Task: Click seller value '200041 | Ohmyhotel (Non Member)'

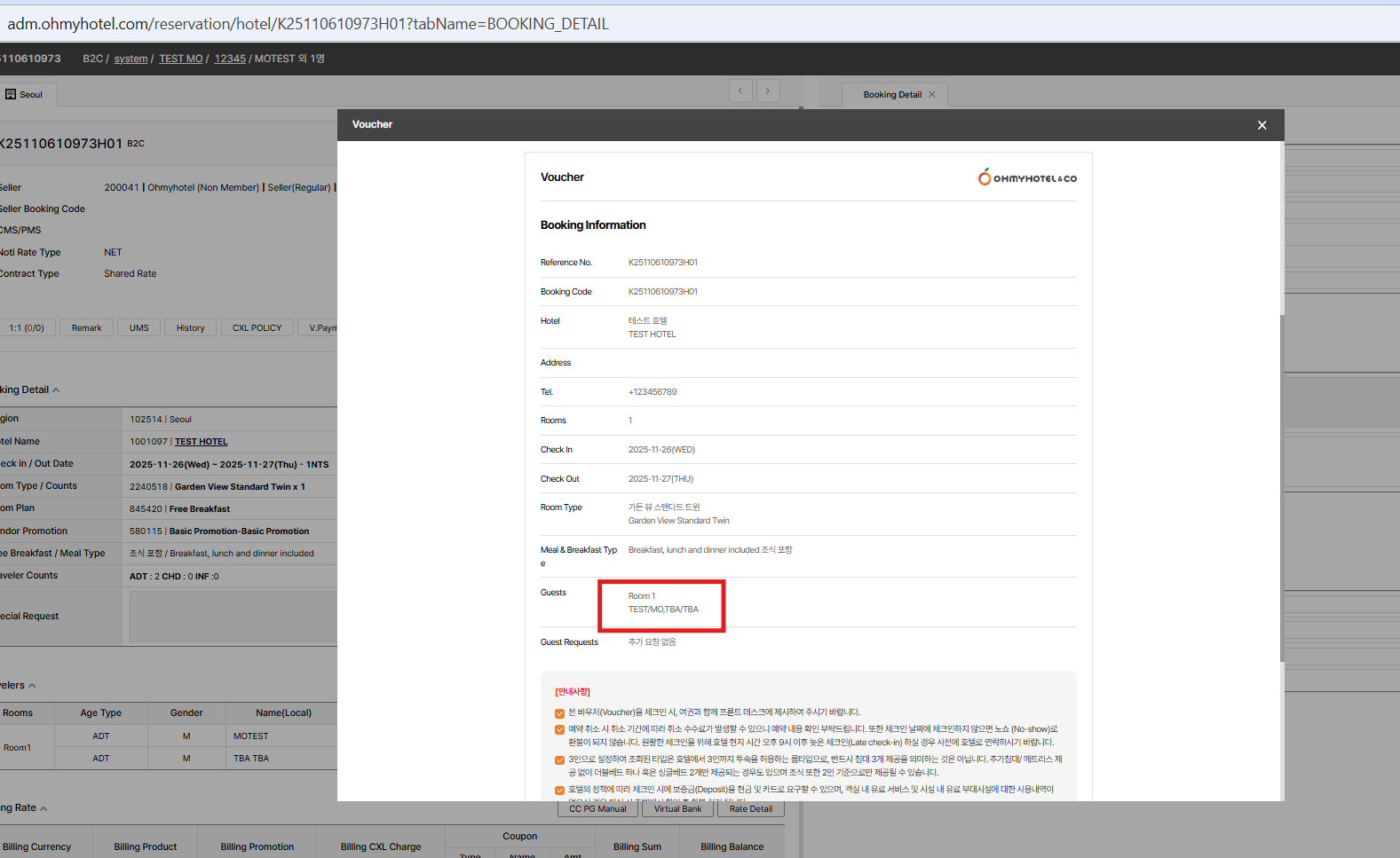Action: click(x=182, y=188)
